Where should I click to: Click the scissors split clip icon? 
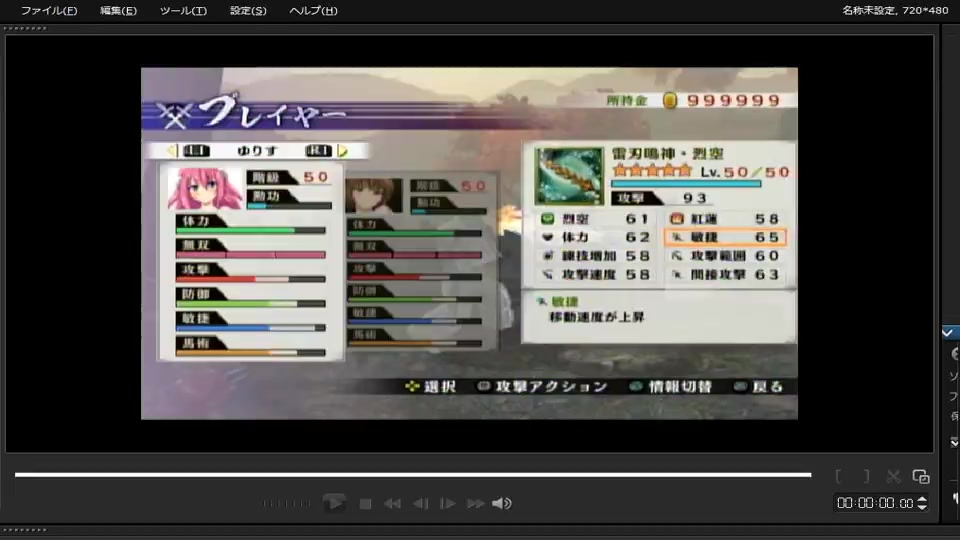[893, 476]
